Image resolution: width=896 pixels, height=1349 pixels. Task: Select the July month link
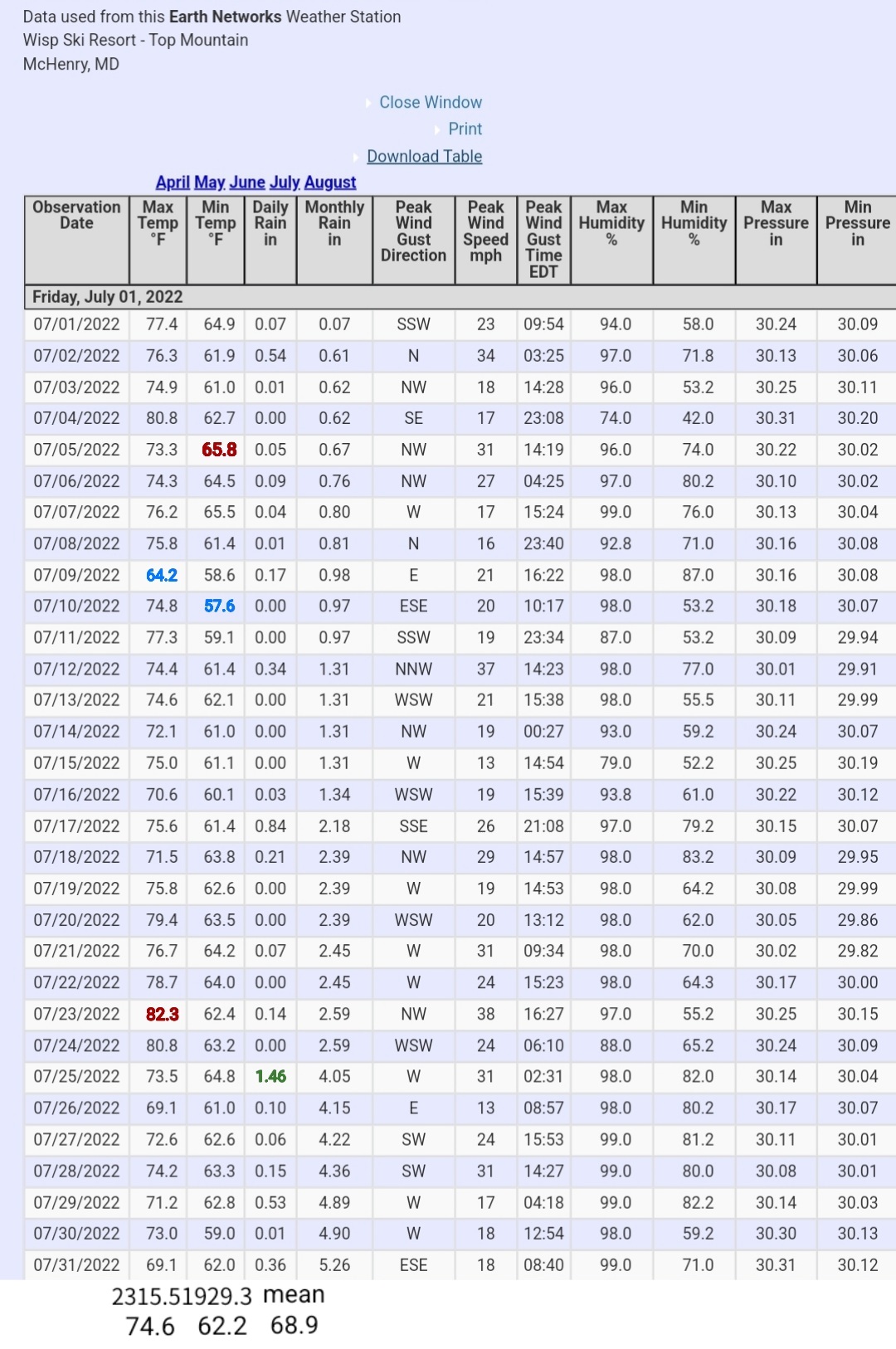tap(285, 182)
